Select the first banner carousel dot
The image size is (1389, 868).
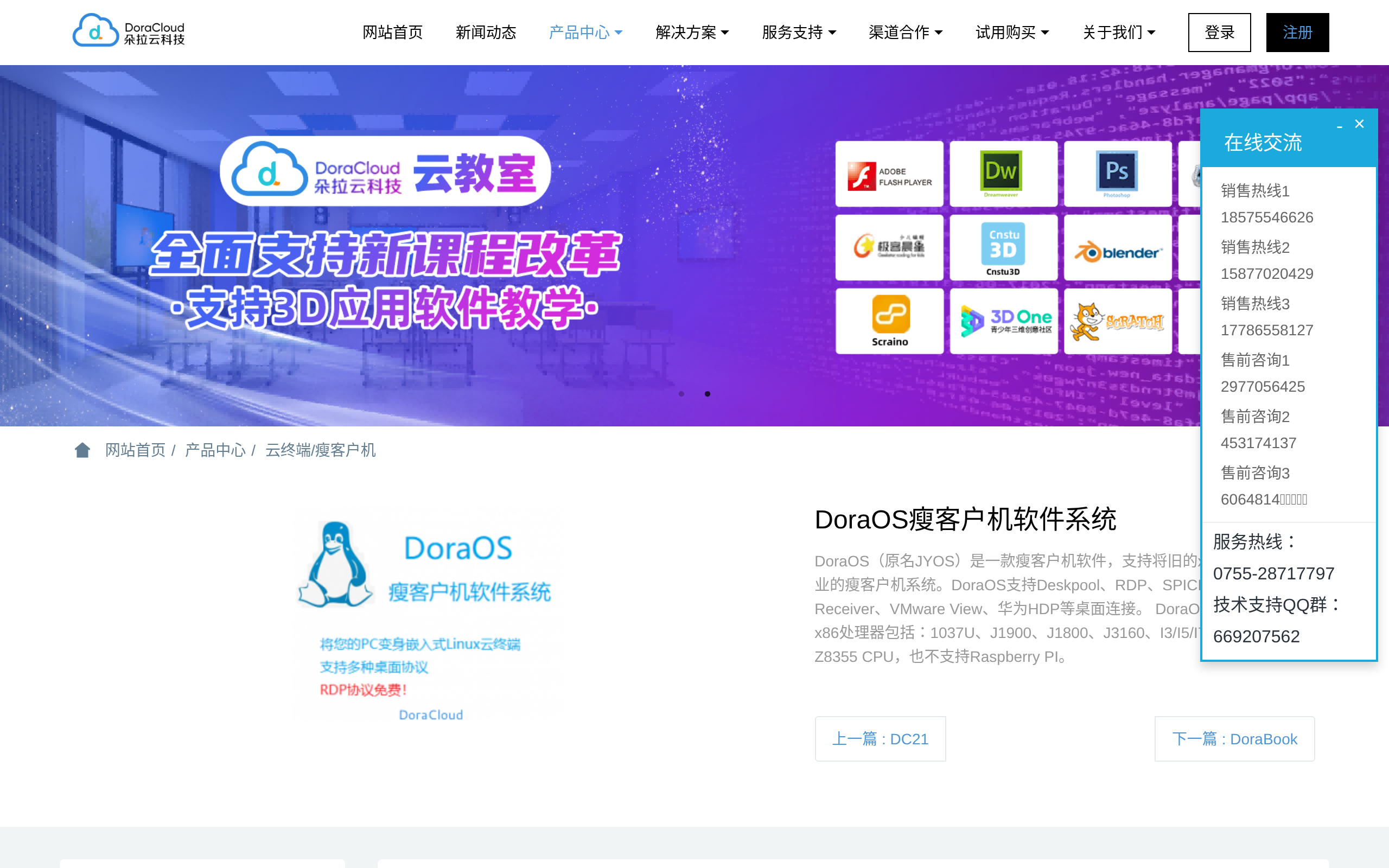pyautogui.click(x=681, y=394)
